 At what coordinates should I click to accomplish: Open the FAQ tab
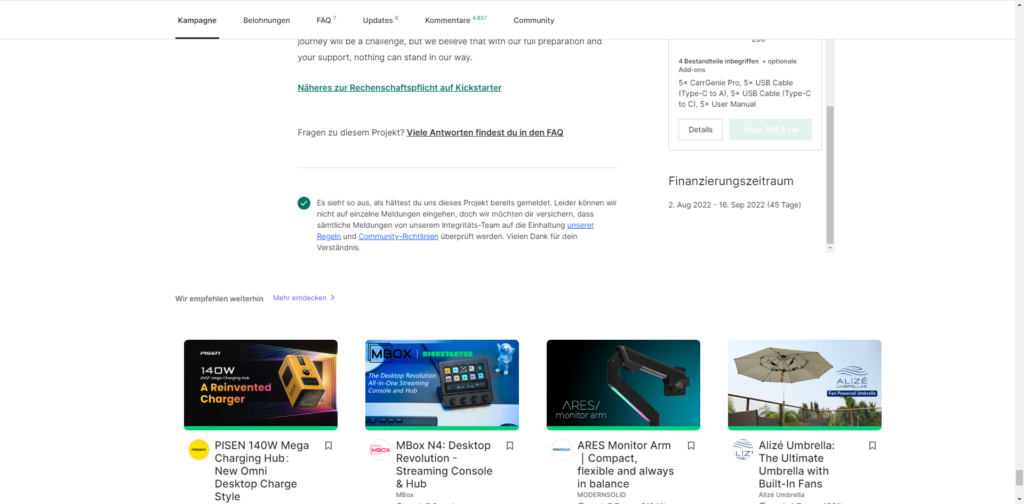tap(326, 20)
